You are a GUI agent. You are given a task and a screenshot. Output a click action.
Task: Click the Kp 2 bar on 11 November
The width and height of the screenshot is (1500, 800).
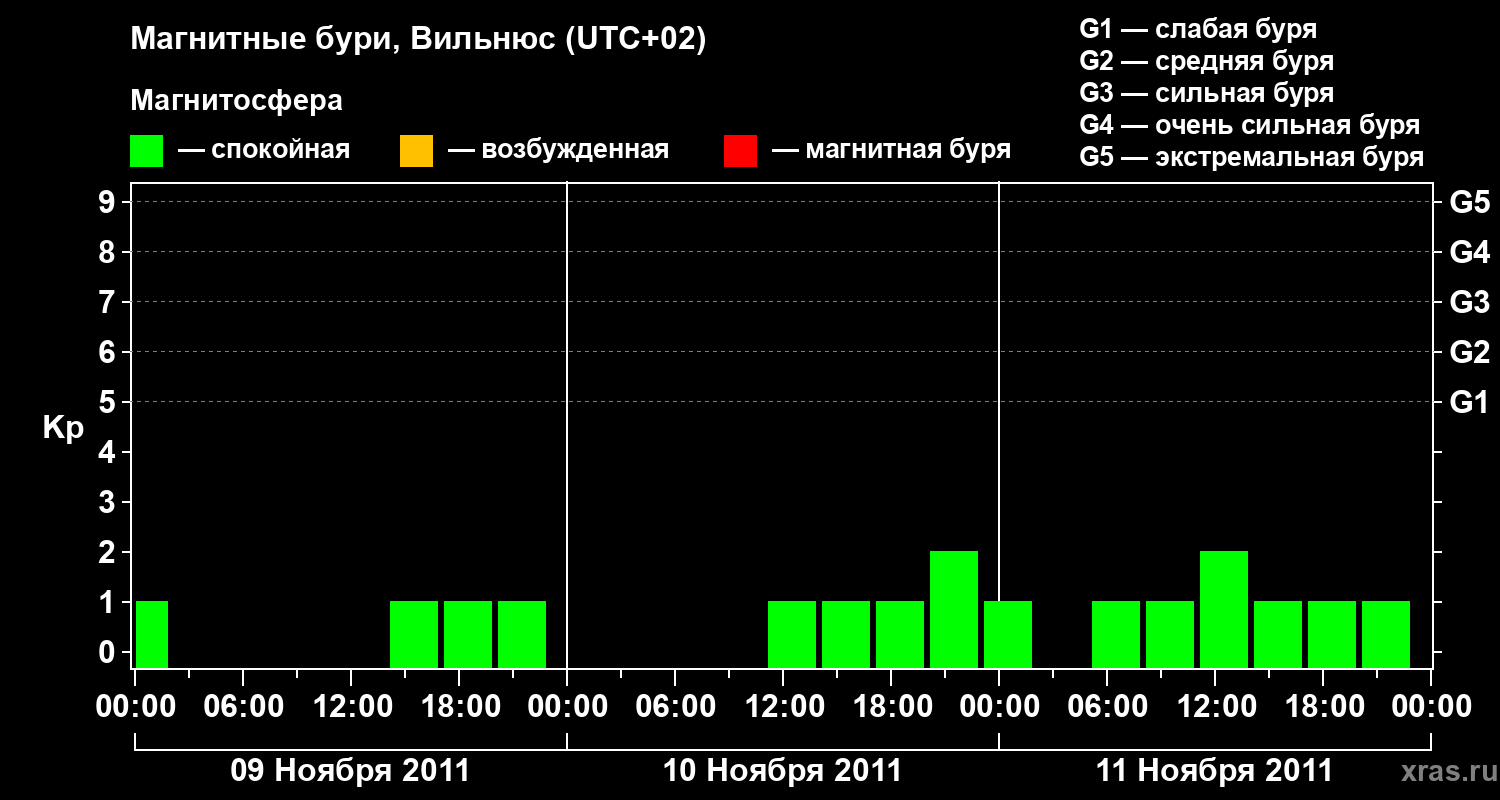1224,609
